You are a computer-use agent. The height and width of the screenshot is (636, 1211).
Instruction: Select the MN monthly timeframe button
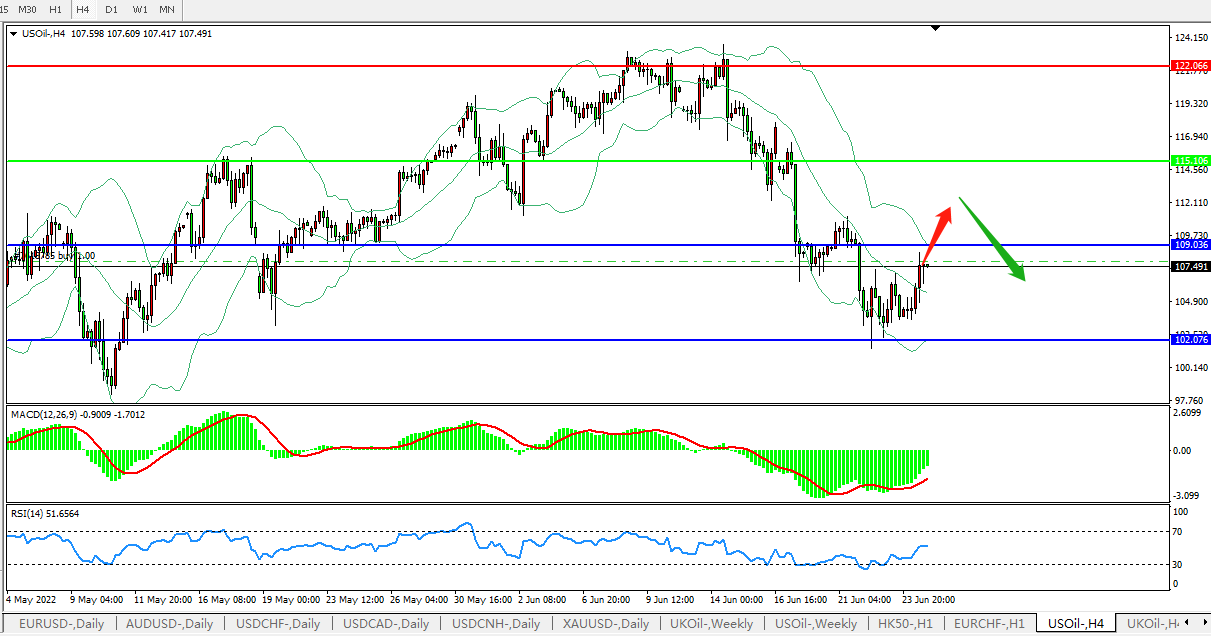167,9
